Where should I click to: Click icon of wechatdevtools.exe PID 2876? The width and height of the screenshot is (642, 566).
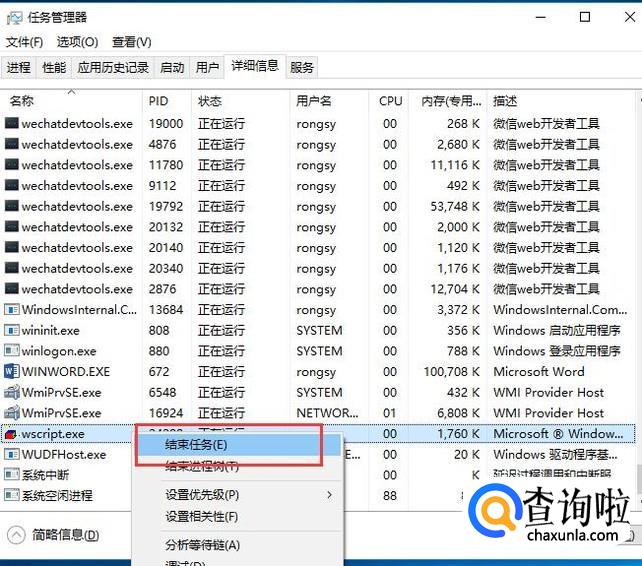(11, 289)
